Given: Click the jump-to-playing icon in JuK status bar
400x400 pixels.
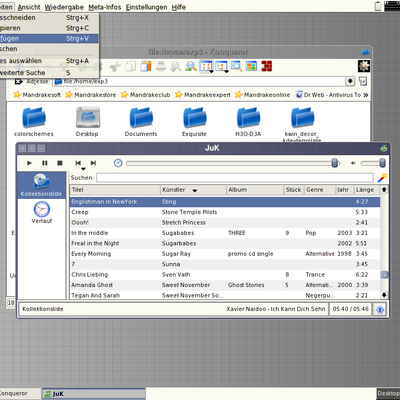Looking at the screenshot, I should coord(380,309).
